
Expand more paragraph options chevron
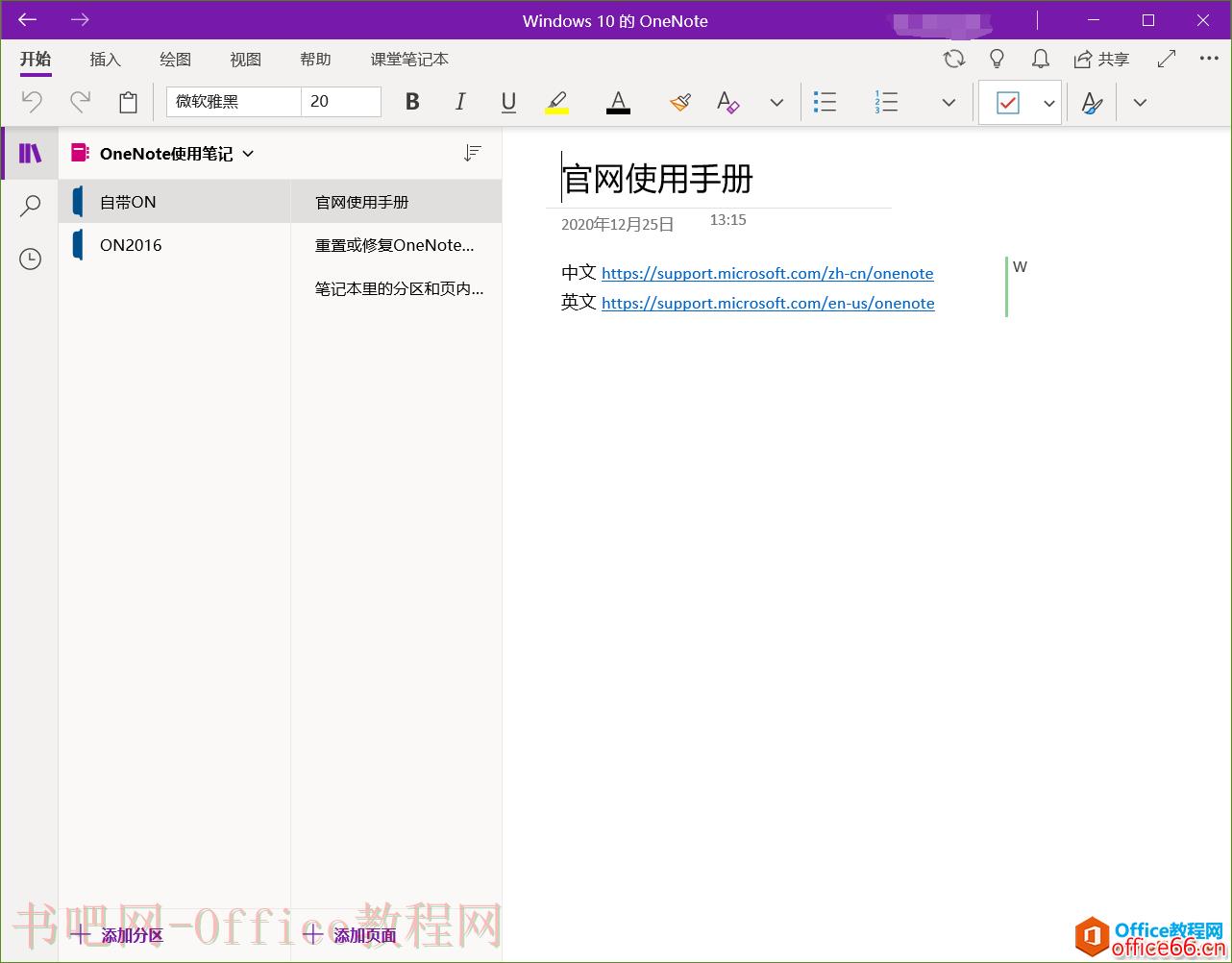coord(949,102)
